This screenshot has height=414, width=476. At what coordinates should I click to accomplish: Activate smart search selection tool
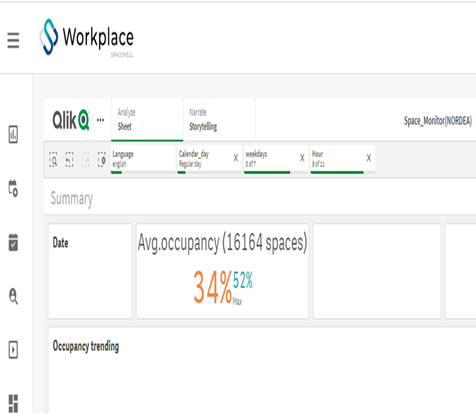point(53,159)
